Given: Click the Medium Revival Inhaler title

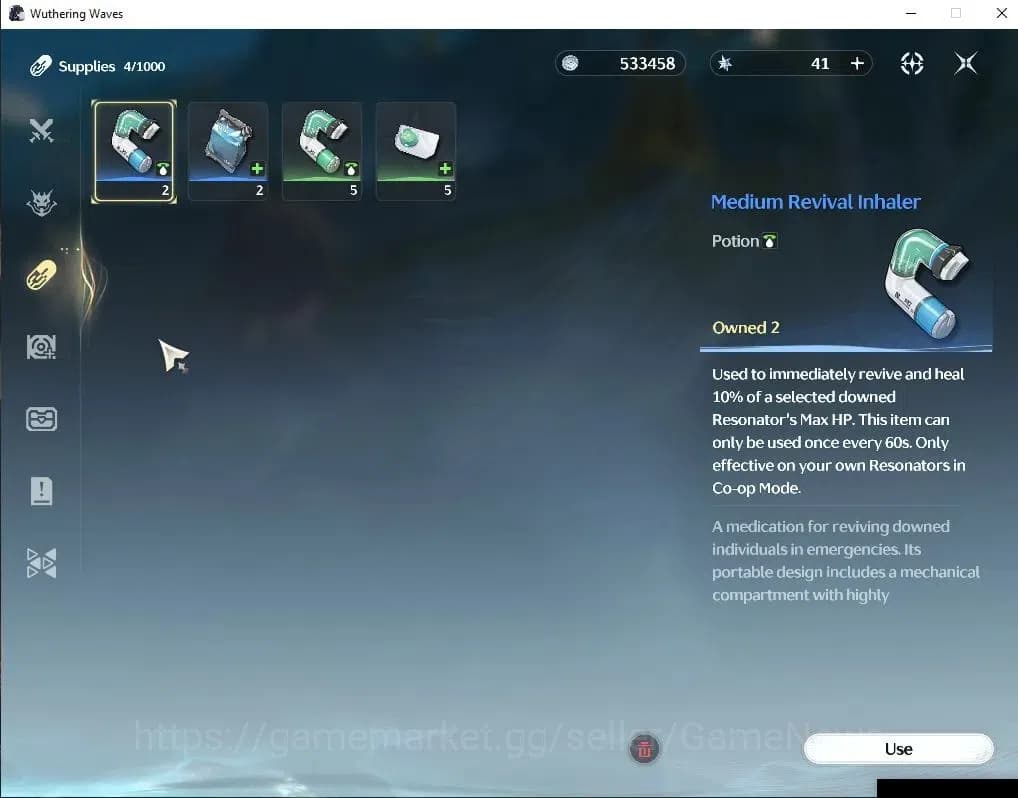Looking at the screenshot, I should tap(815, 202).
